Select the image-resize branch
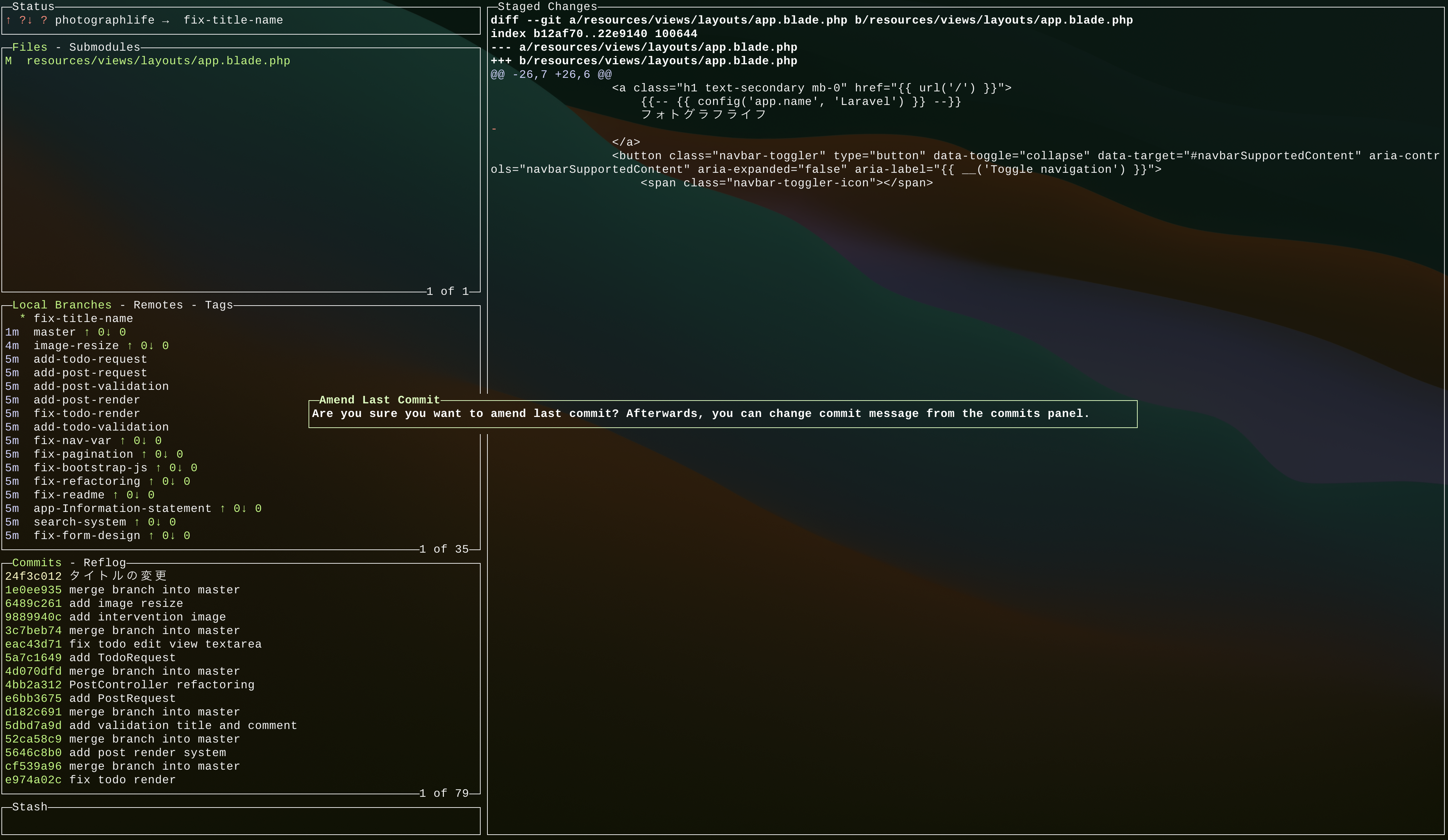Image resolution: width=1448 pixels, height=840 pixels. click(x=76, y=346)
